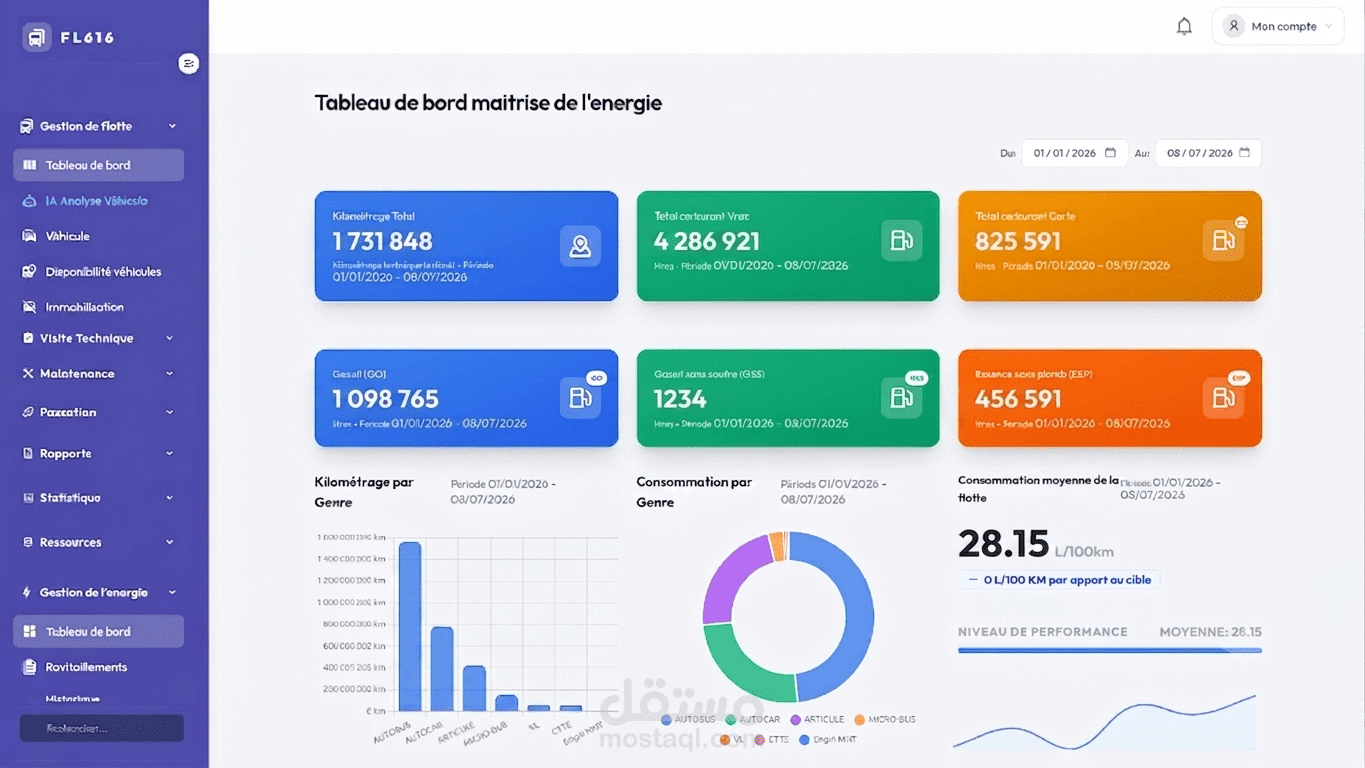Click the search field at the sidebar bottom
Image resolution: width=1365 pixels, height=768 pixels.
(x=101, y=728)
